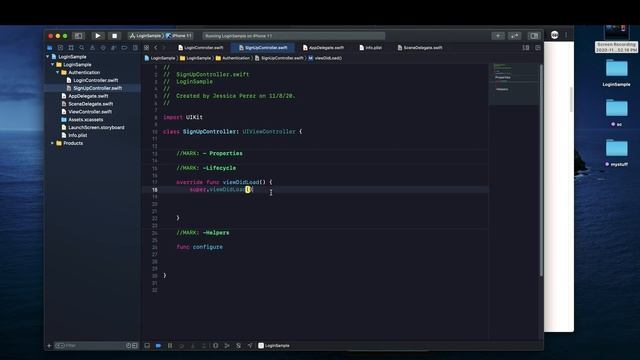Click the Simulate Location arrow icon
Image resolution: width=640 pixels, height=360 pixels.
pos(250,346)
